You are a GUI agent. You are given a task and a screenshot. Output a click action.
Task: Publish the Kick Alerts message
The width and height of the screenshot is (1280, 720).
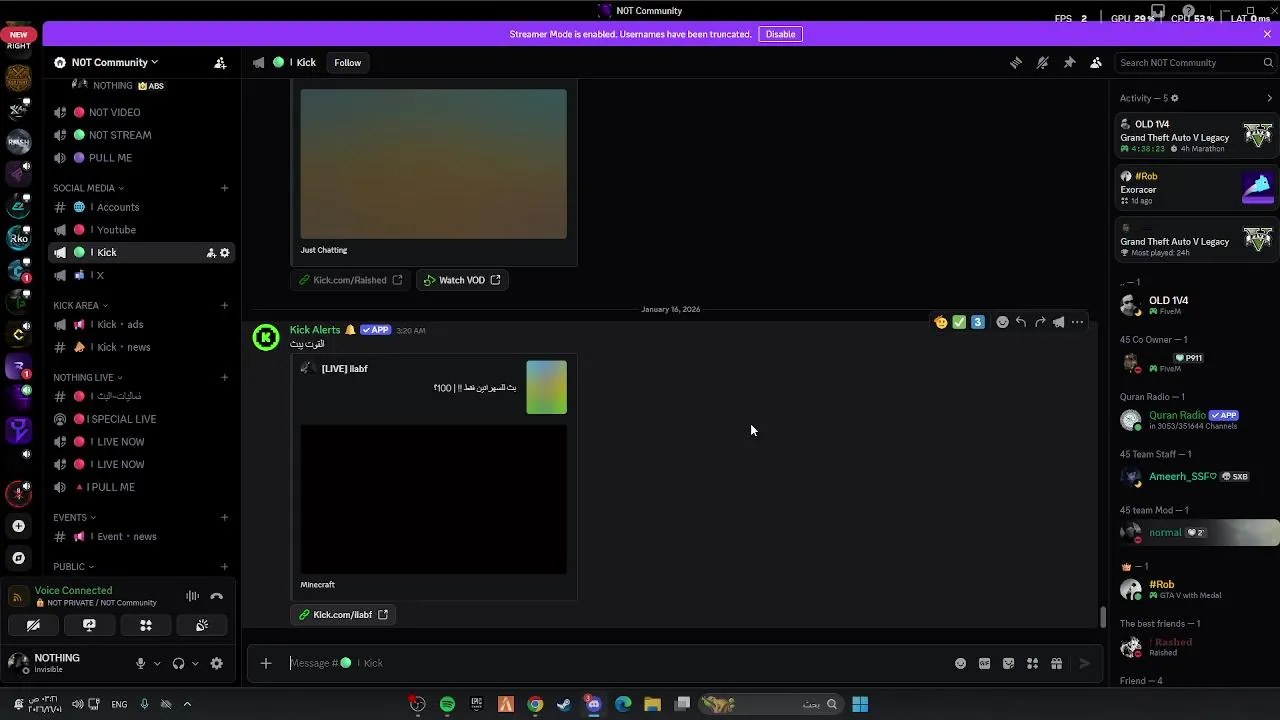[x=1058, y=322]
